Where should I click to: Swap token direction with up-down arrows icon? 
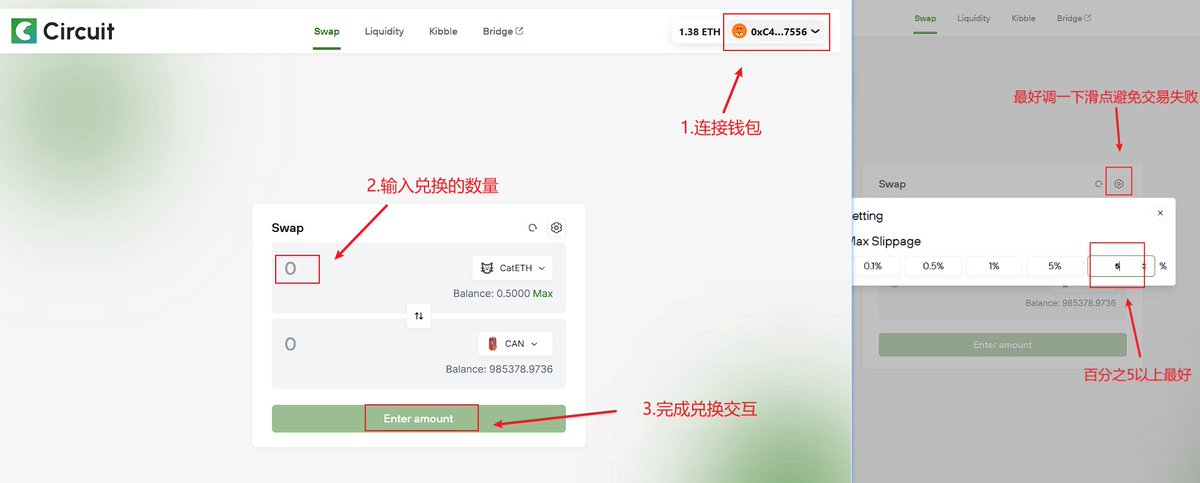pyautogui.click(x=419, y=316)
